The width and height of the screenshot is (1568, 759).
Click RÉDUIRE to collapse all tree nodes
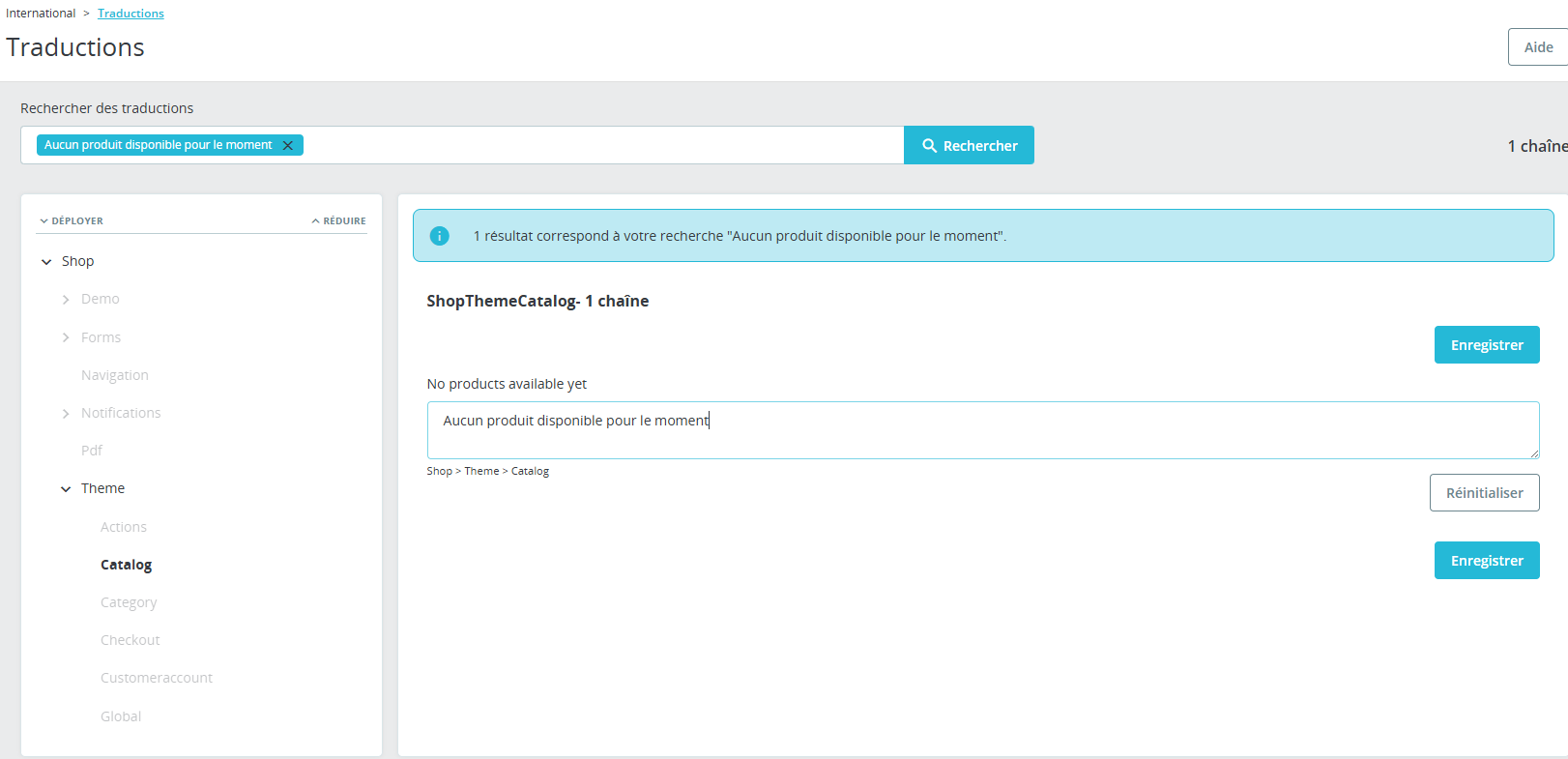tap(338, 221)
